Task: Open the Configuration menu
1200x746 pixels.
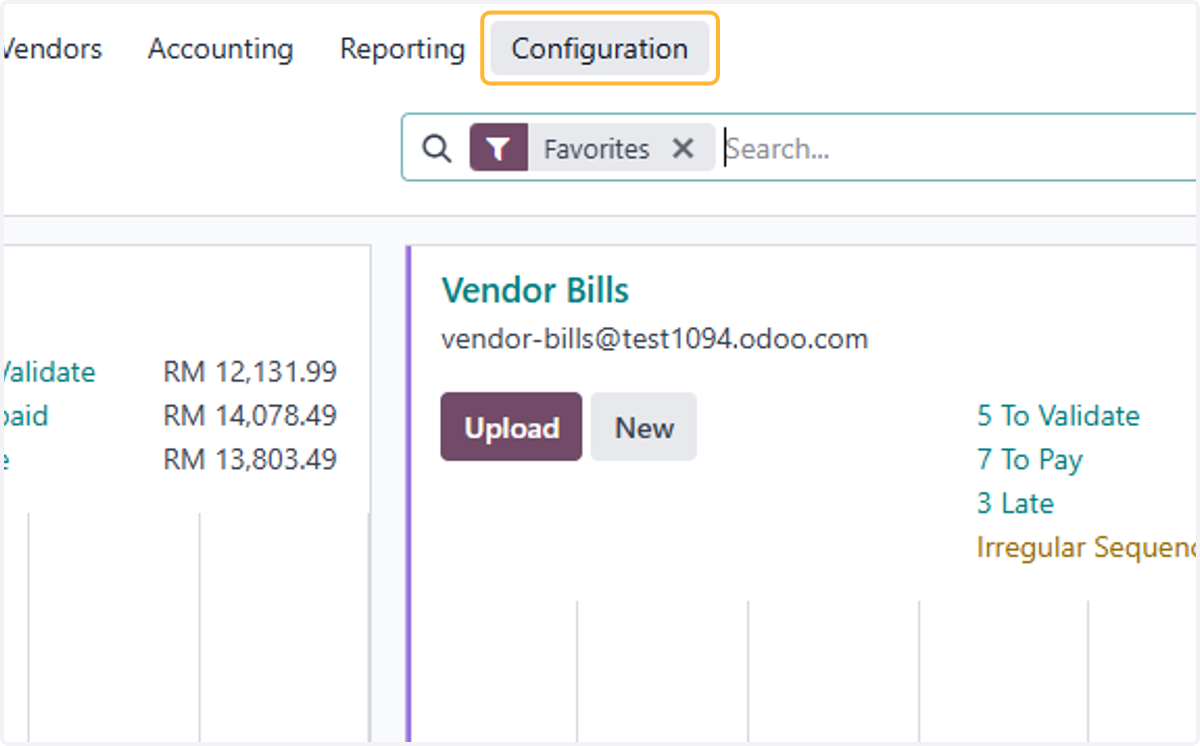Action: pyautogui.click(x=600, y=48)
